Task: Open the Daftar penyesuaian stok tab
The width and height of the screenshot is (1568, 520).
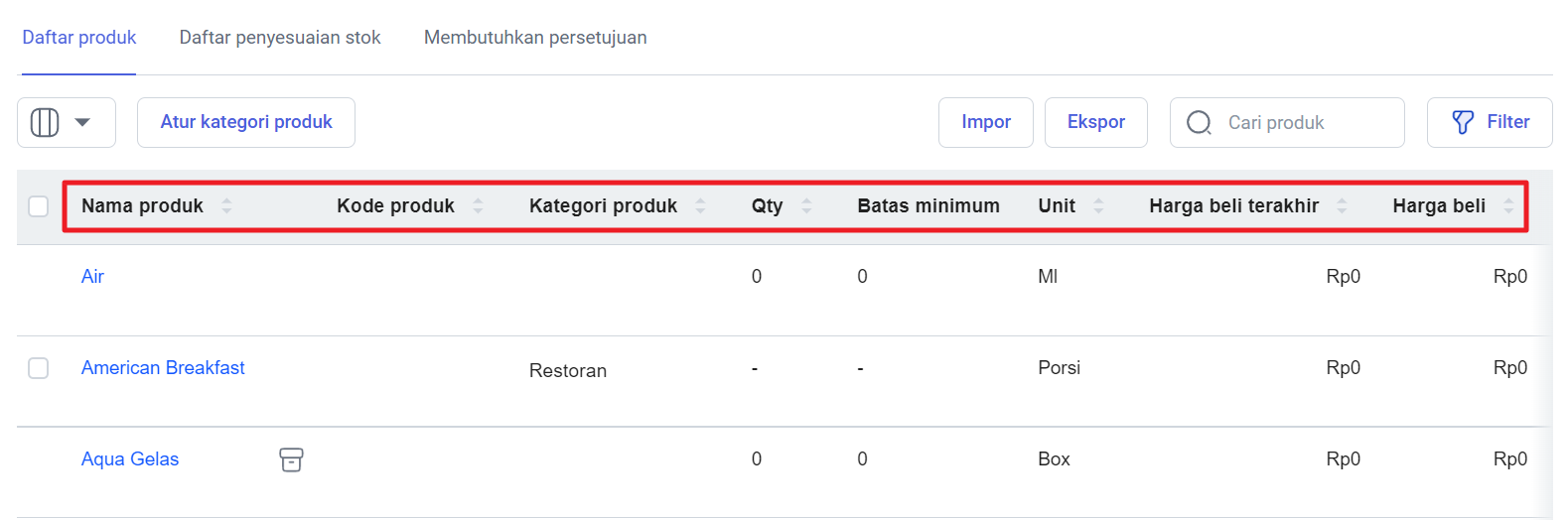Action: click(280, 38)
